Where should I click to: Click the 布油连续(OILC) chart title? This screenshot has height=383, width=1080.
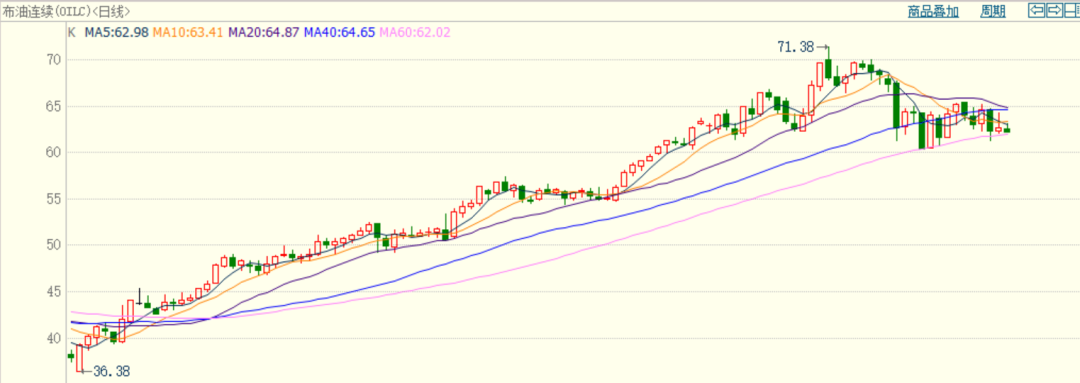pyautogui.click(x=45, y=11)
